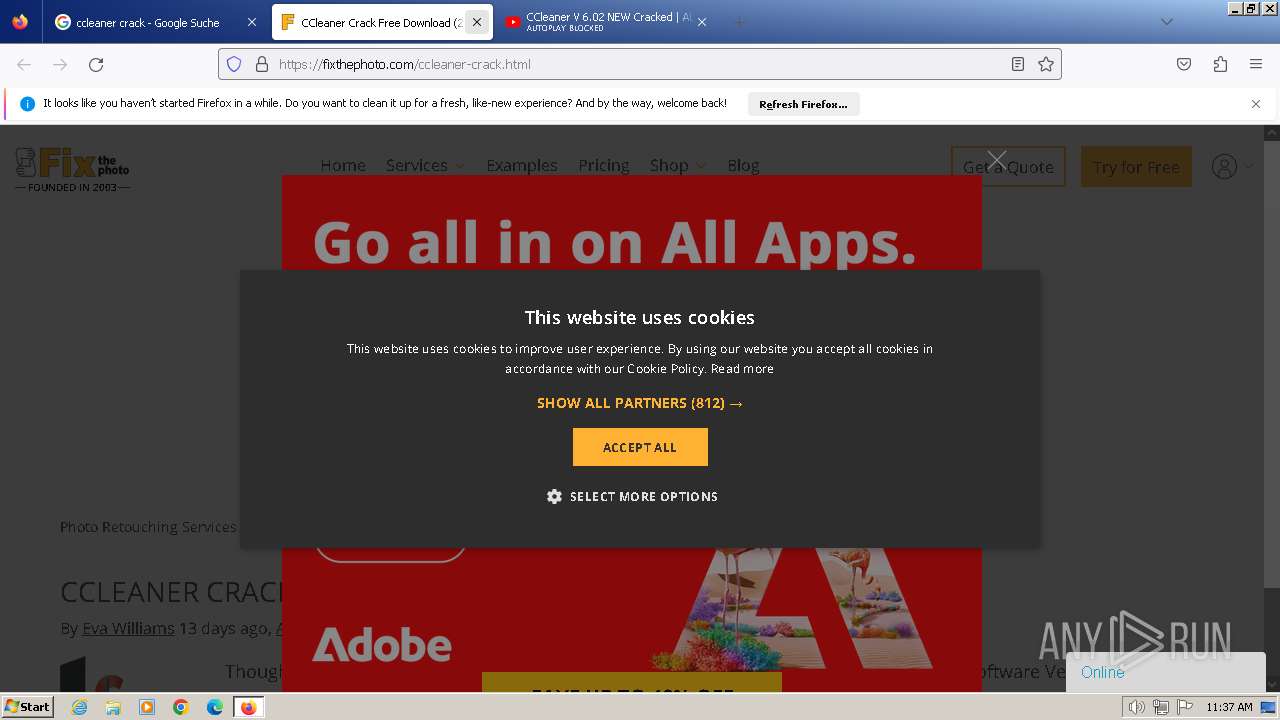Click the browser back arrow
This screenshot has height=720, width=1280.
click(24, 64)
